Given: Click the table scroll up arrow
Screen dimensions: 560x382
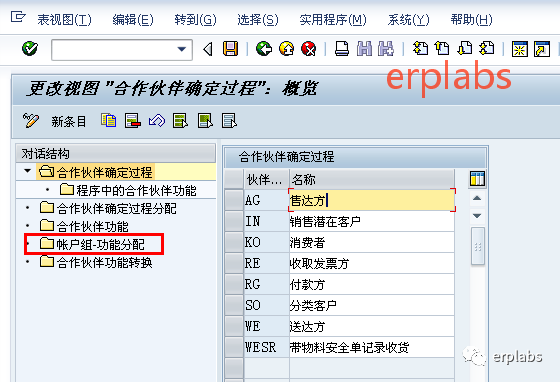Looking at the screenshot, I should (477, 198).
